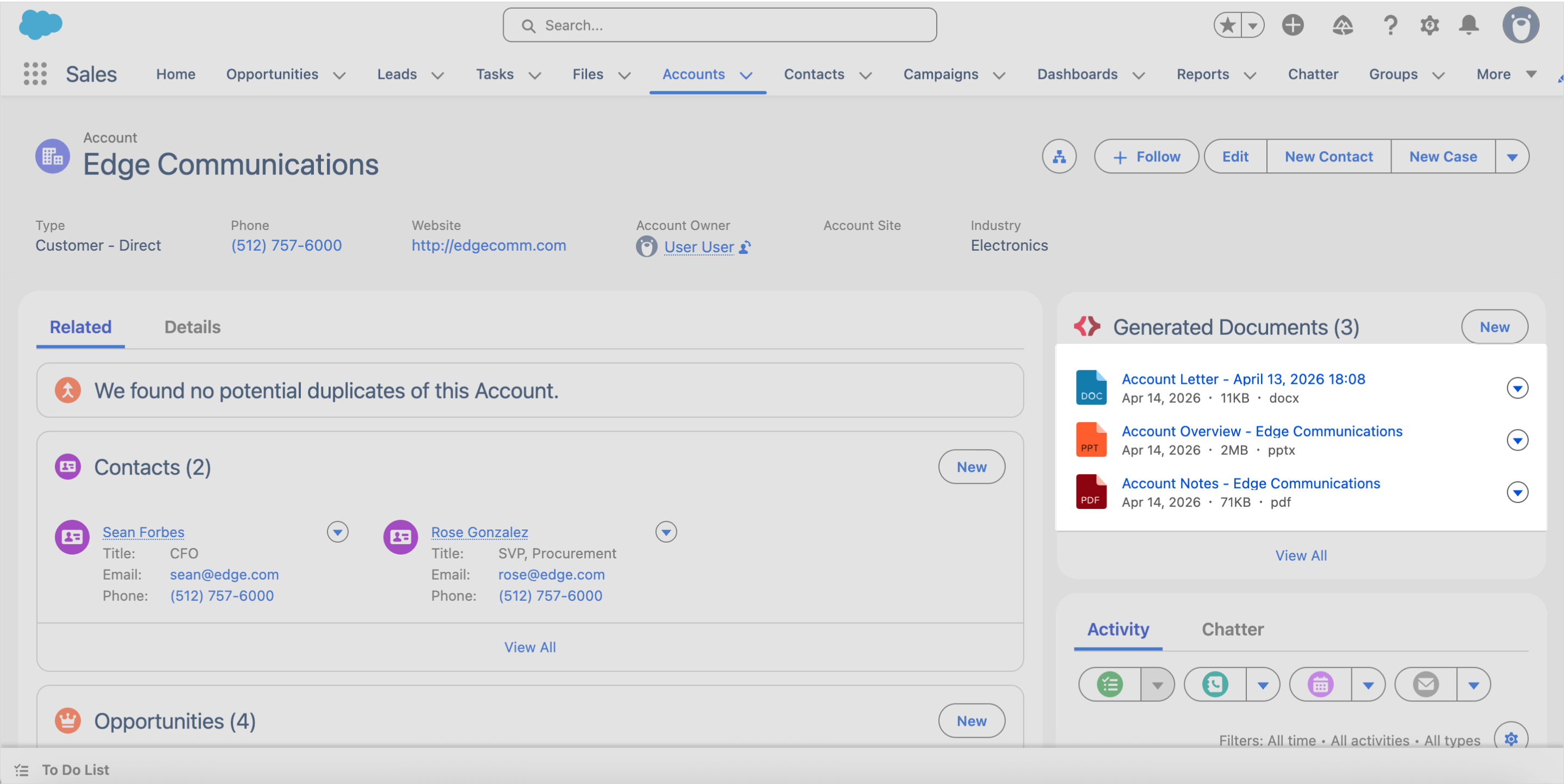Expand the Accounts nav chevron

pyautogui.click(x=746, y=75)
